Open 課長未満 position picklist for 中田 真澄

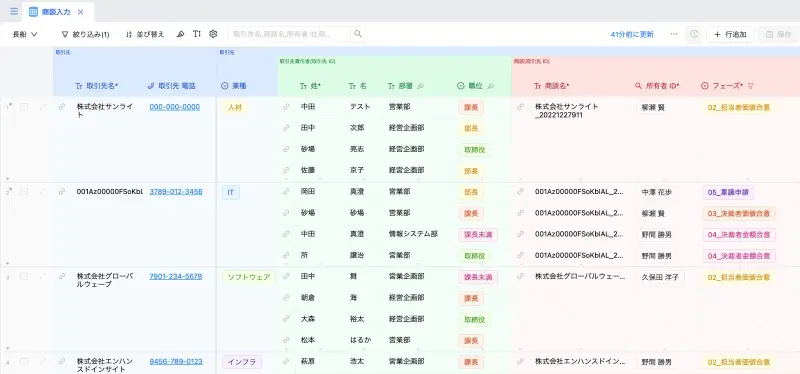pos(478,235)
